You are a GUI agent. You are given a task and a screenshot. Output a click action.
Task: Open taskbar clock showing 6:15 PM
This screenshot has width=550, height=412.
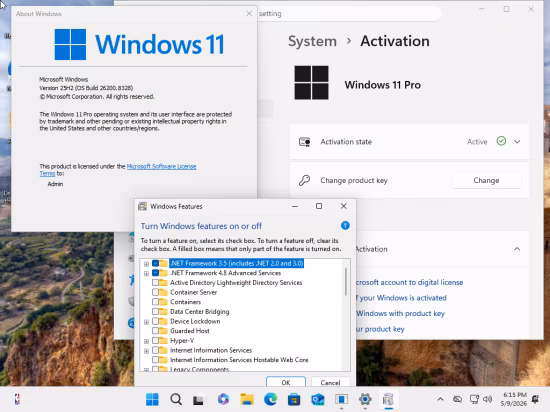click(x=514, y=399)
